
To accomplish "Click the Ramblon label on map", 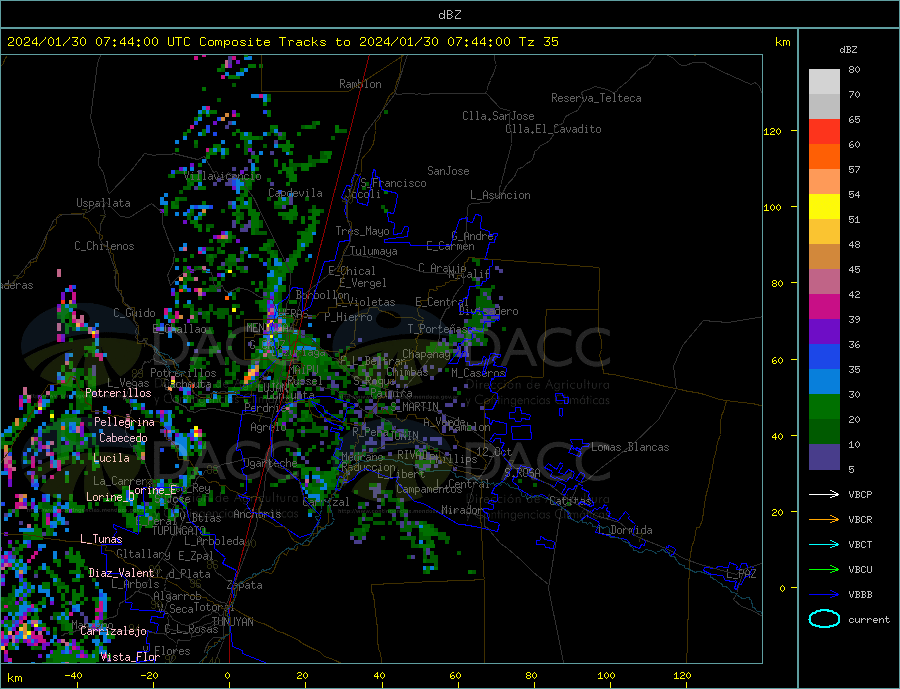I will click(x=360, y=84).
